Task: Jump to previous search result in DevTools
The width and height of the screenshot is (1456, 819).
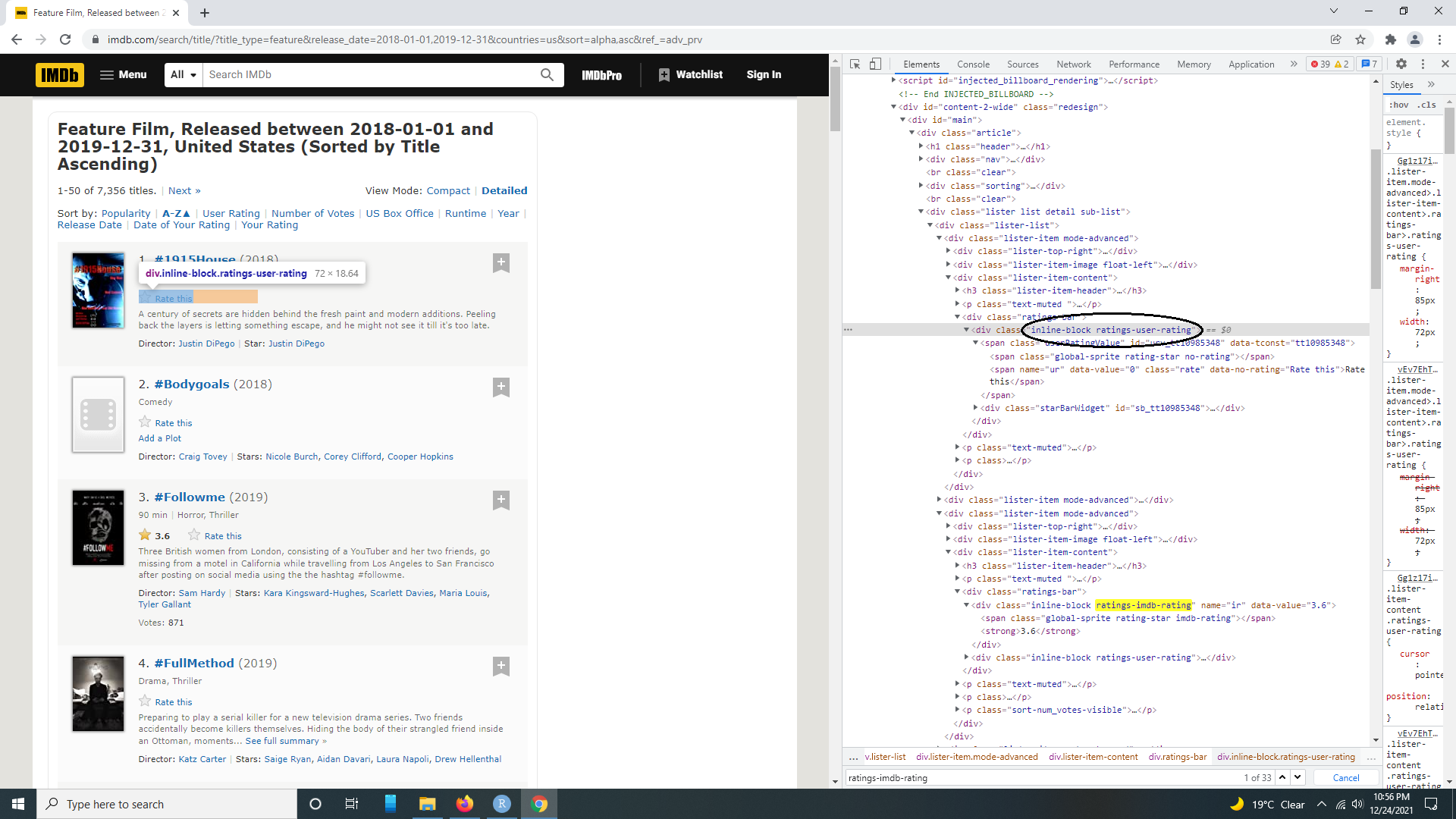Action: pos(1282,777)
